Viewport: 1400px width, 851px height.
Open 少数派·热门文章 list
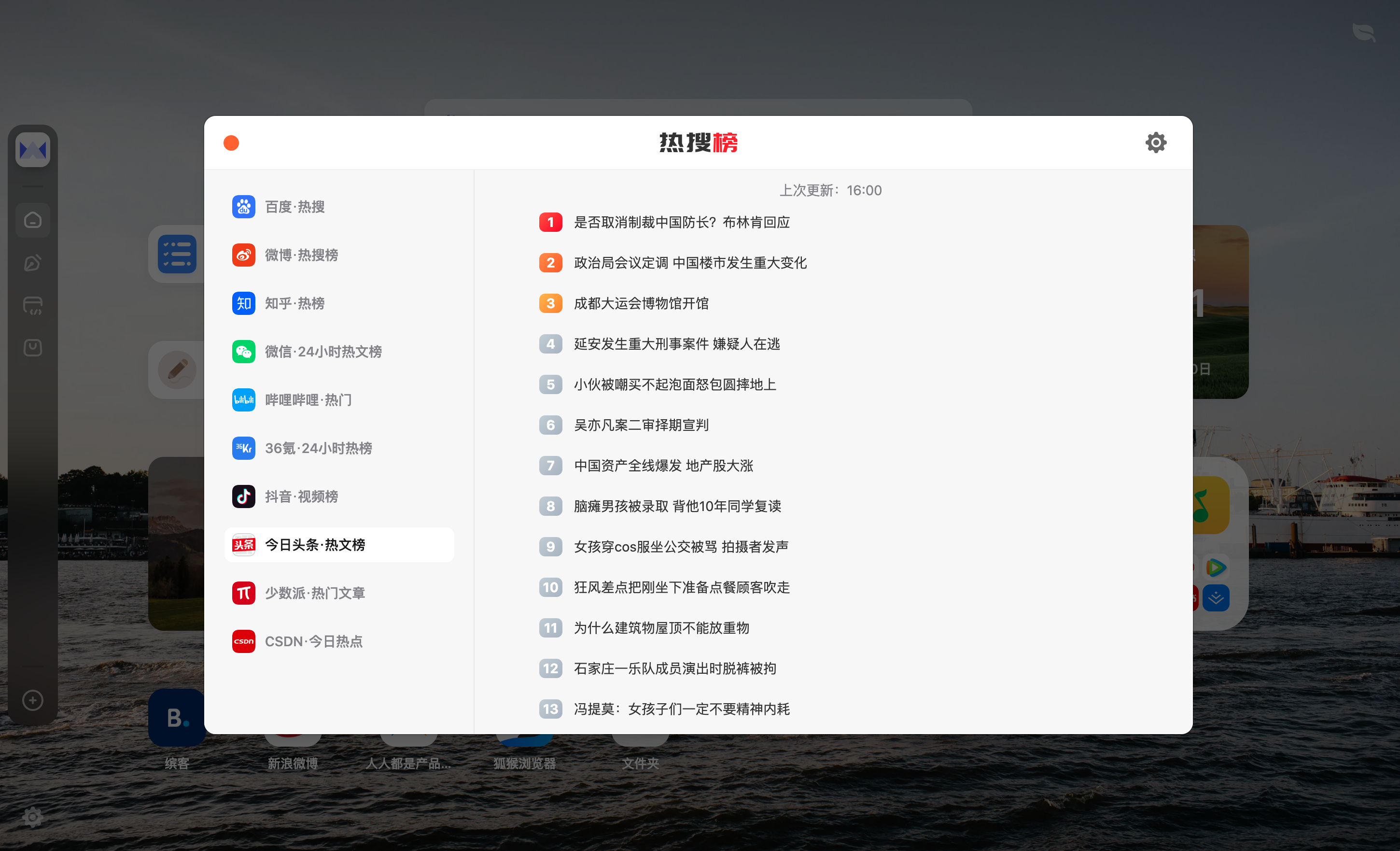pos(314,593)
